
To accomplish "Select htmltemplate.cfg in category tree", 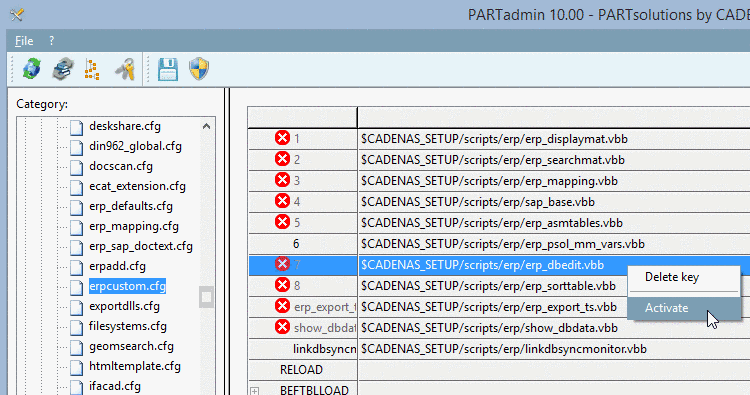I will [135, 366].
